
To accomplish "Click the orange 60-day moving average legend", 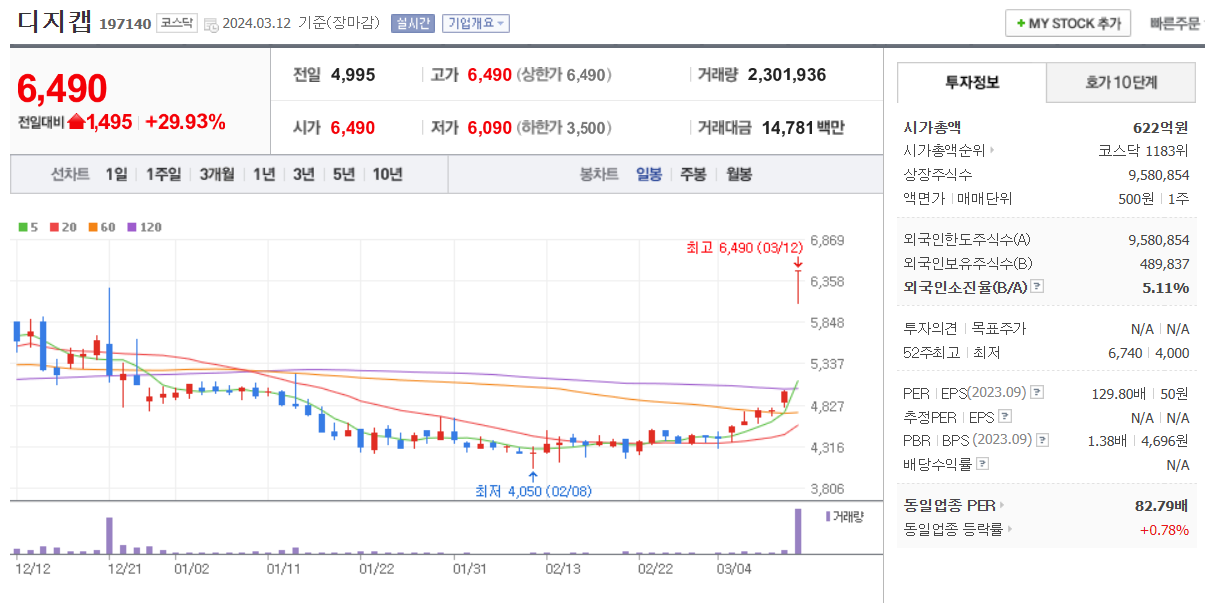I will tap(102, 227).
